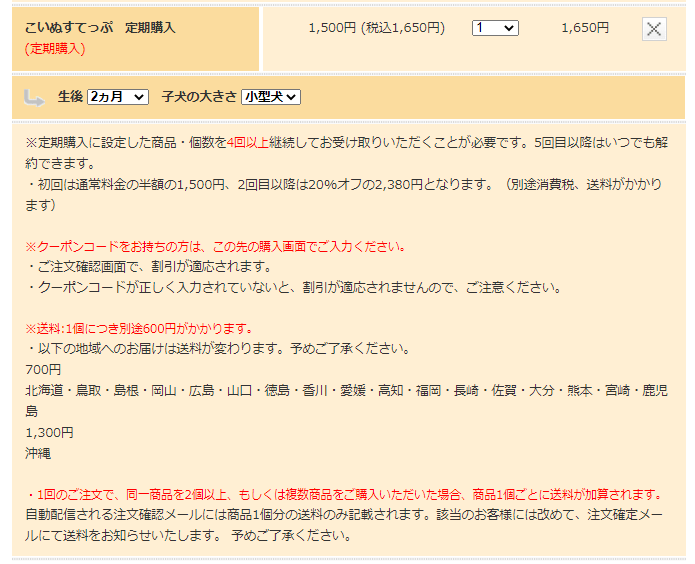Click the red 送料 600円 notice
Screen dimensions: 695x564
tap(139, 329)
